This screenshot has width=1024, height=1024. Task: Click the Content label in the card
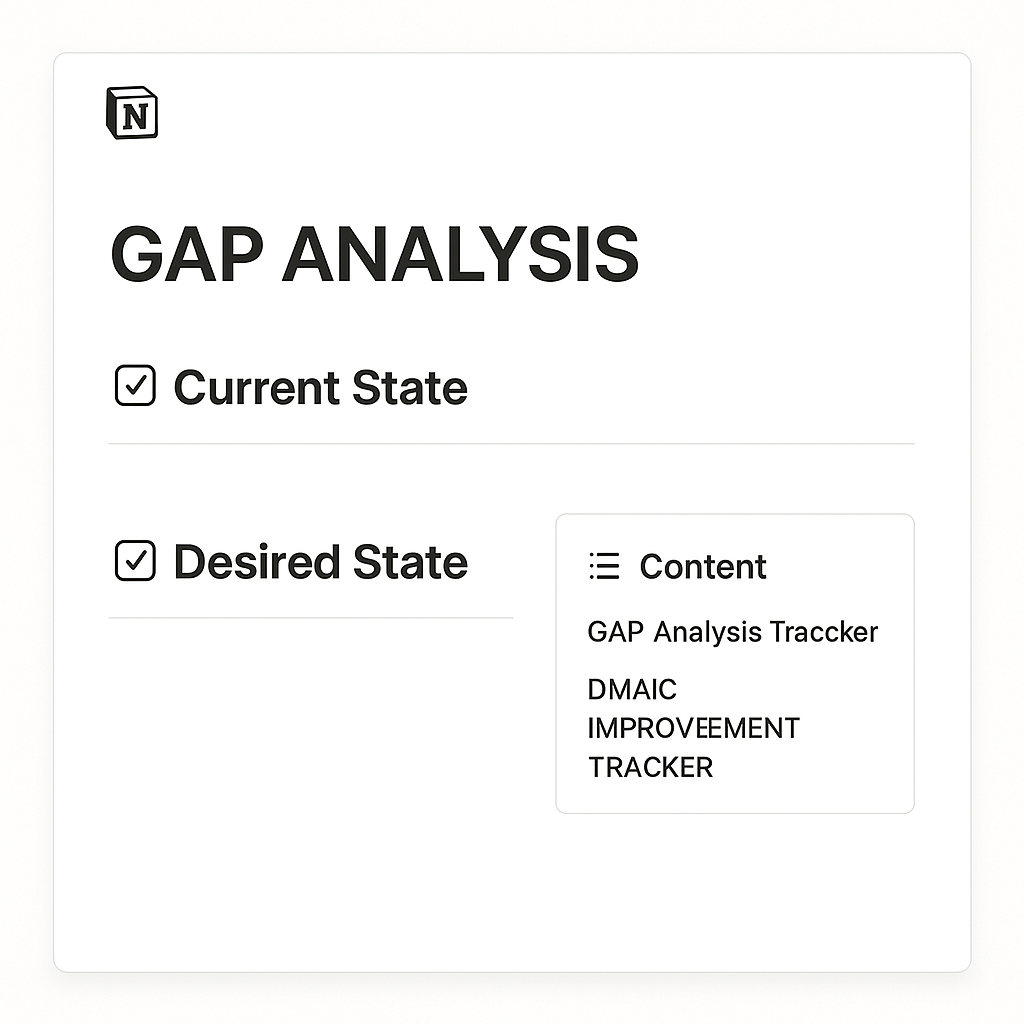(x=703, y=567)
